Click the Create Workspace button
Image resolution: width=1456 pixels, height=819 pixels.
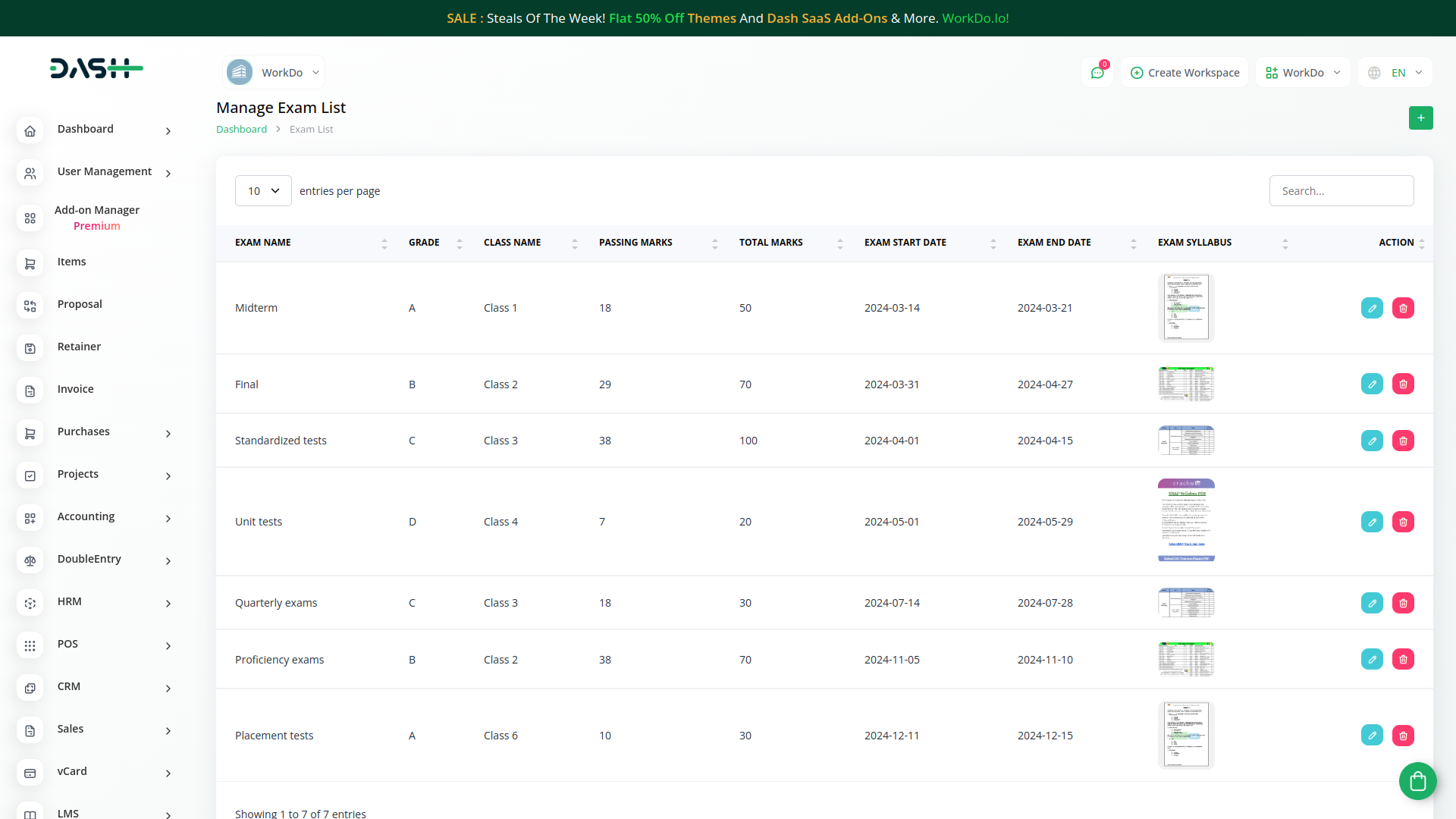1185,73
